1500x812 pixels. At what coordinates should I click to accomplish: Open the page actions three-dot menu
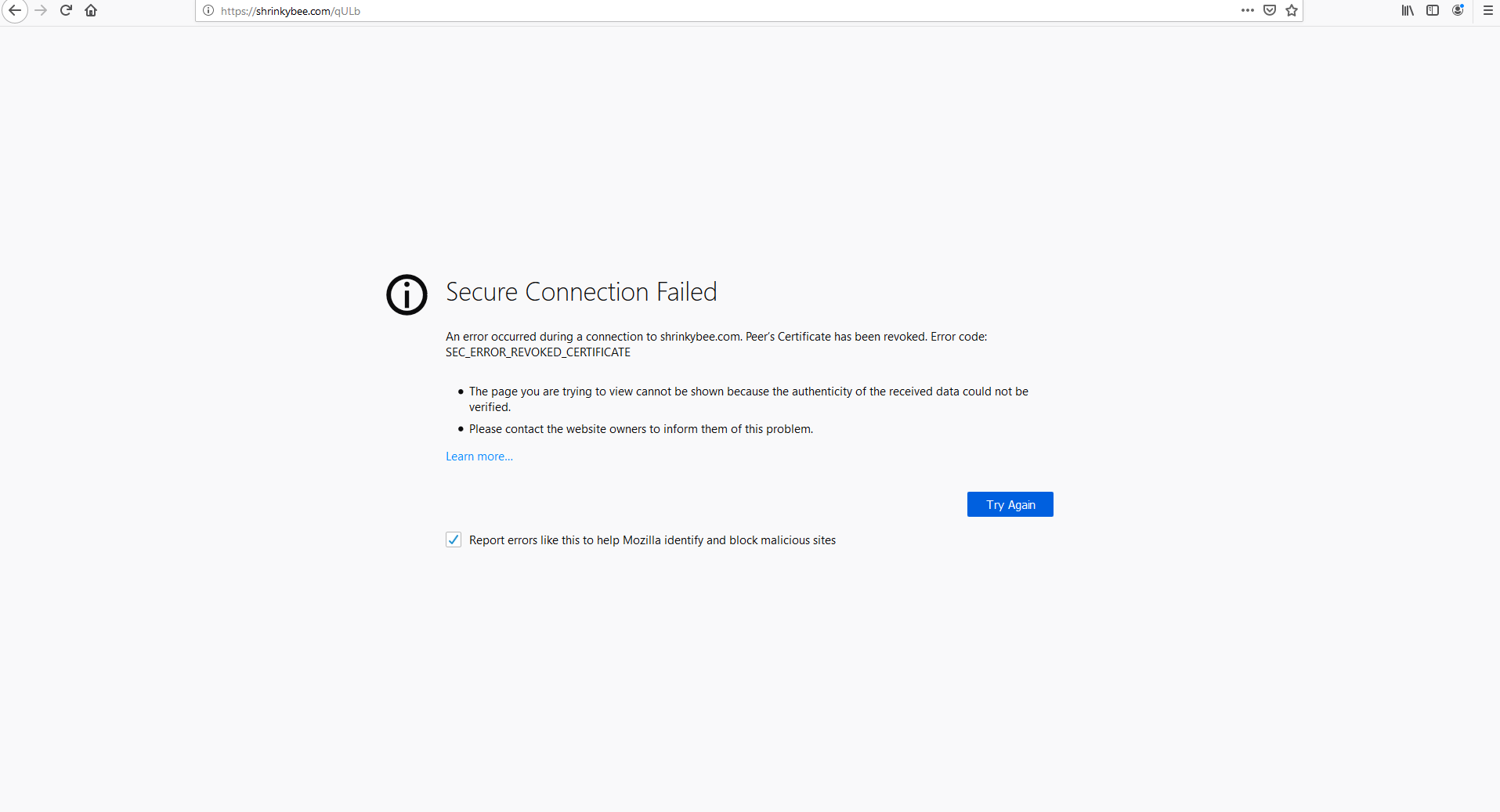1248,10
